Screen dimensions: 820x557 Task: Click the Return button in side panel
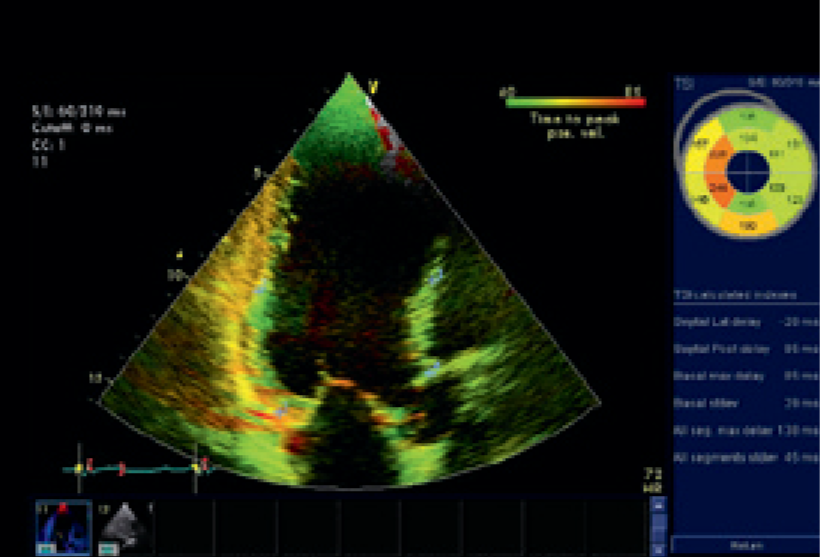tap(746, 547)
